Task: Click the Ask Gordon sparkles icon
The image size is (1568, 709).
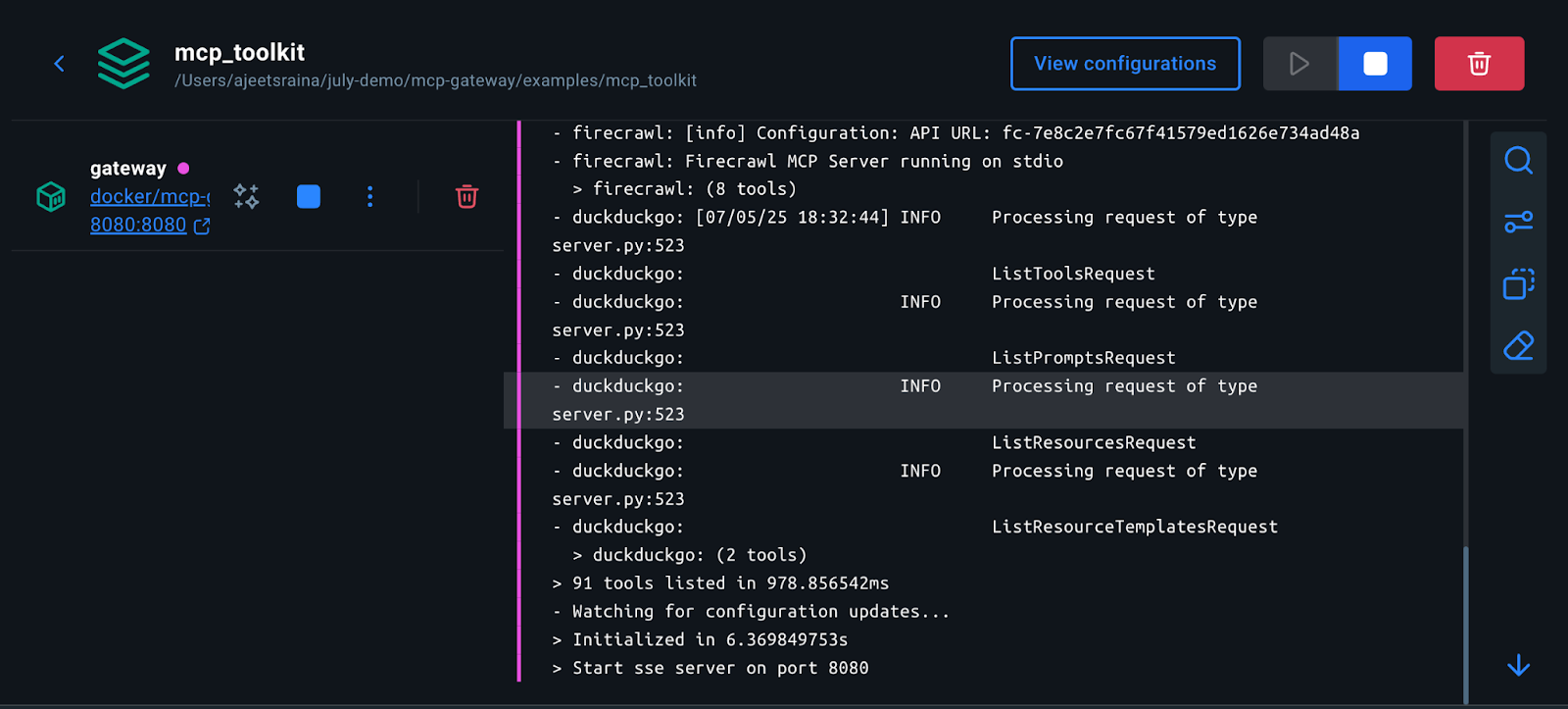Action: [246, 197]
